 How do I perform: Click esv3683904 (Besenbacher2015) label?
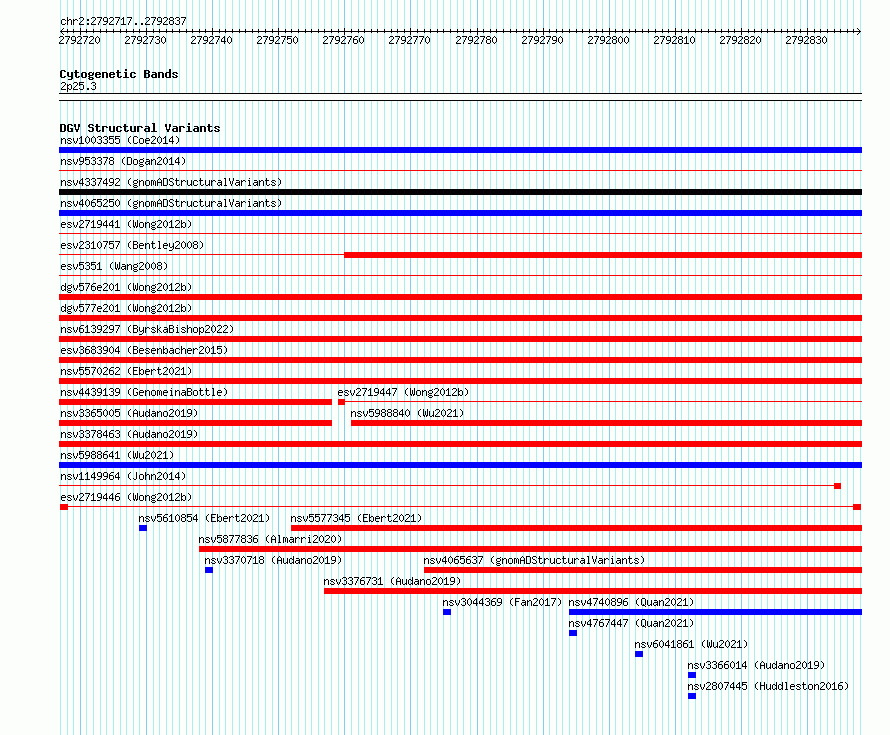pyautogui.click(x=144, y=350)
